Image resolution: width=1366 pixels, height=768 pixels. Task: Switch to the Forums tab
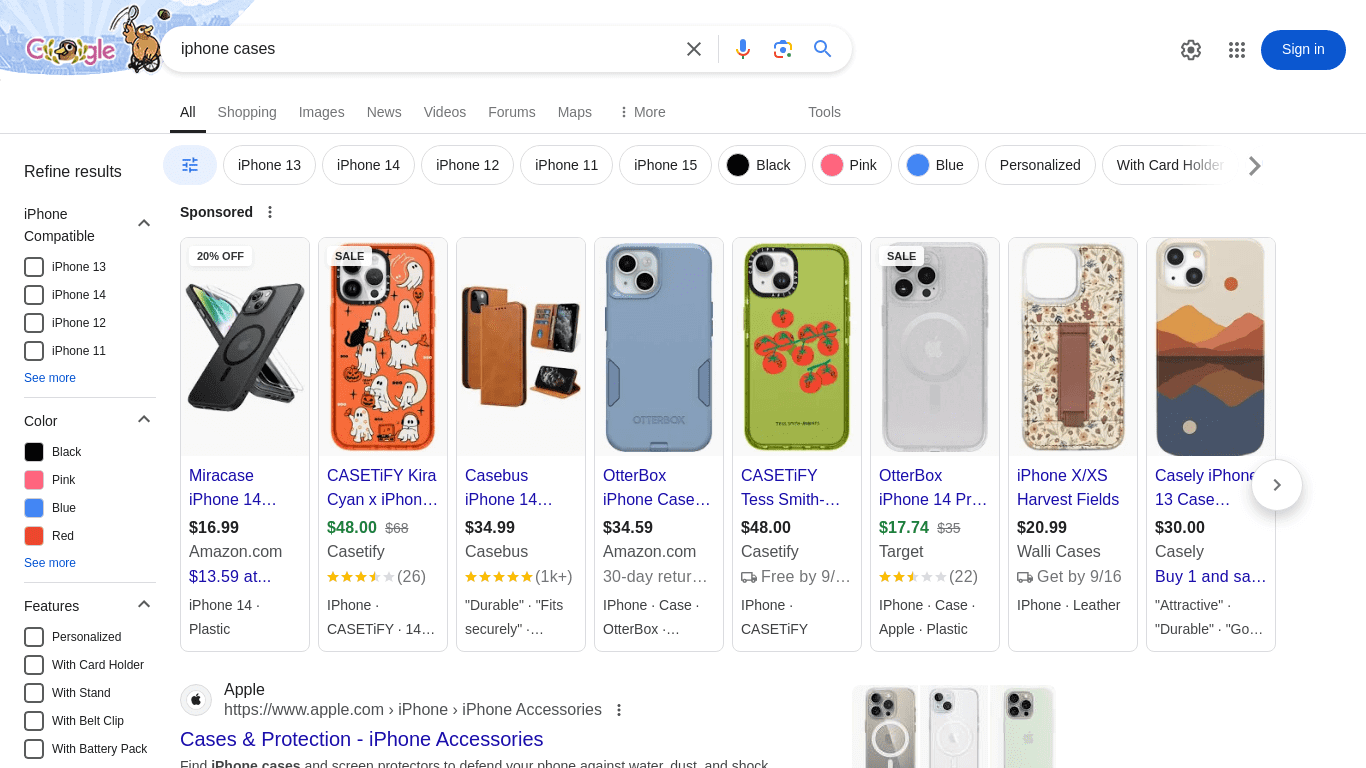[512, 112]
